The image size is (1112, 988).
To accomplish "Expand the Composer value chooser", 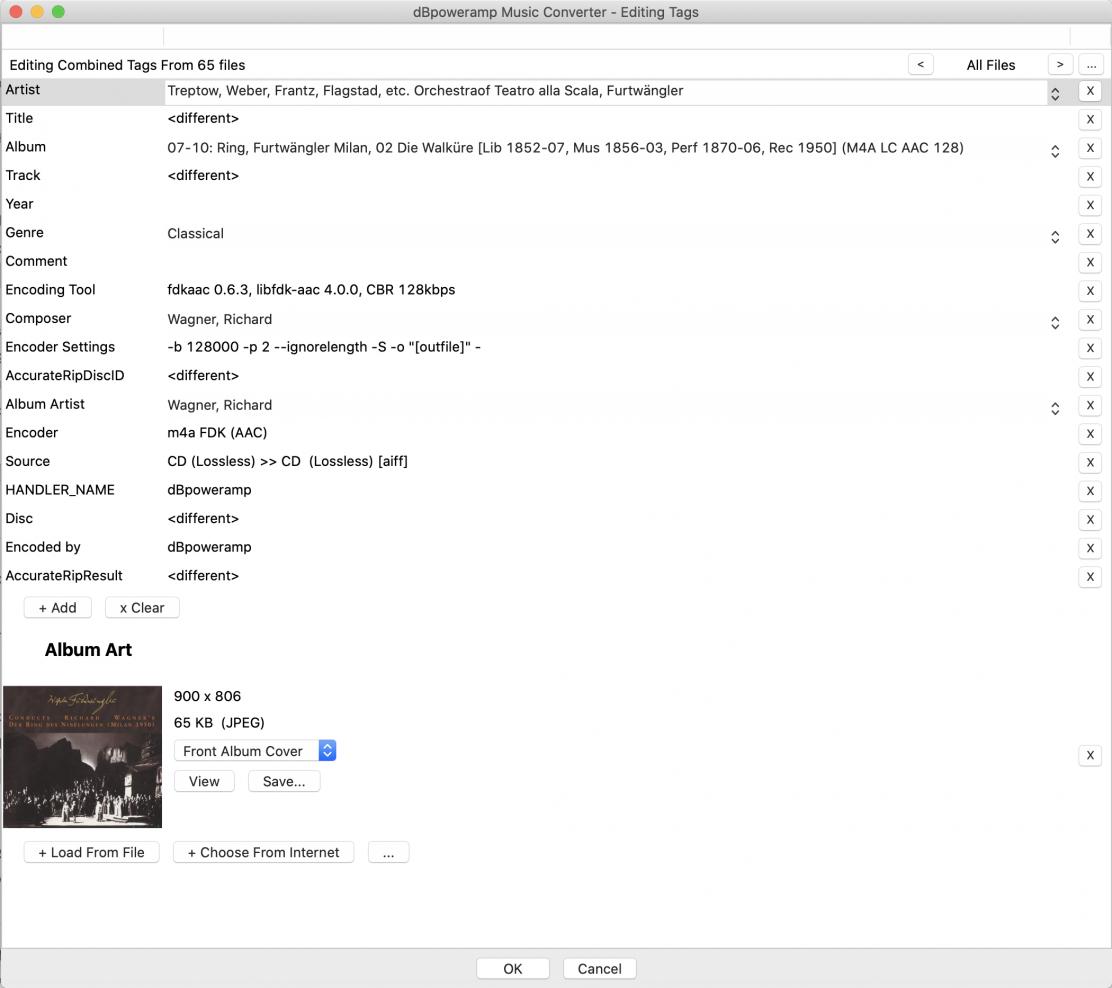I will 1054,322.
